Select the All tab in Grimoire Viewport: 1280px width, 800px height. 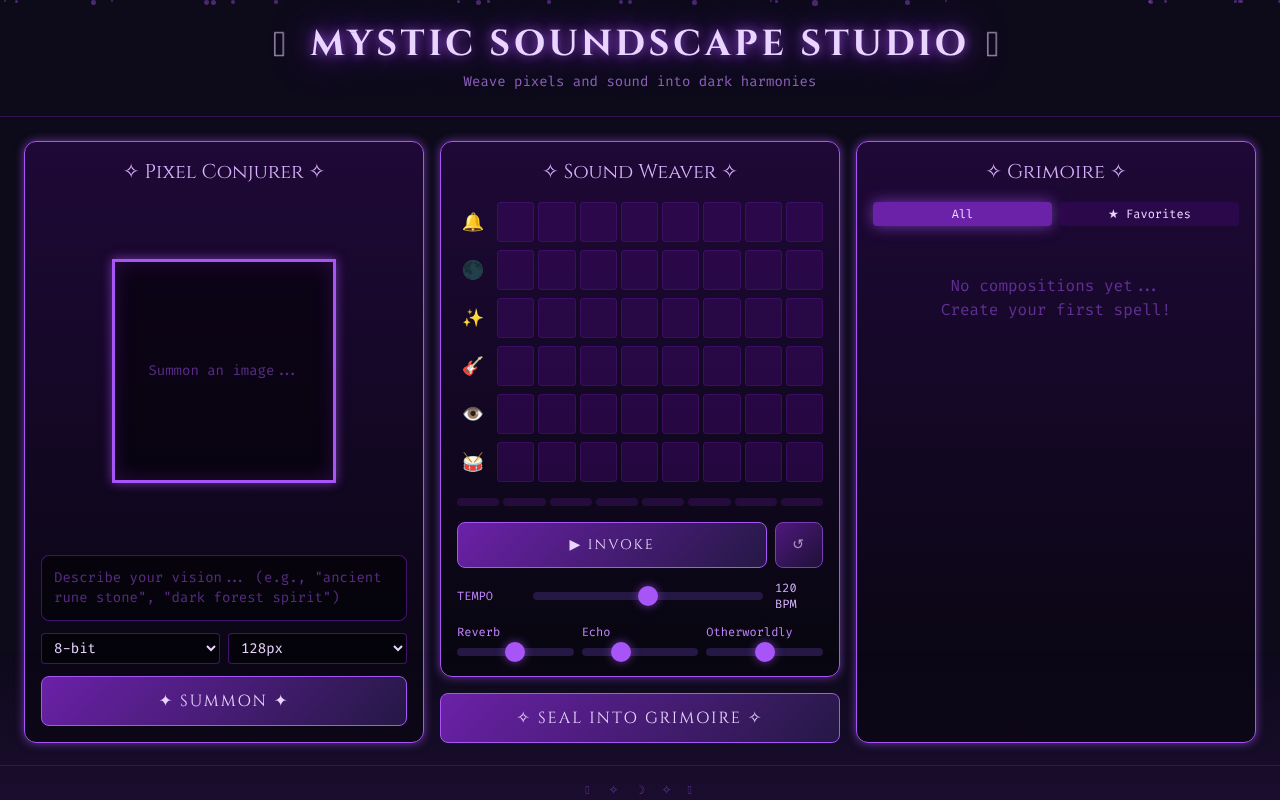tap(961, 213)
